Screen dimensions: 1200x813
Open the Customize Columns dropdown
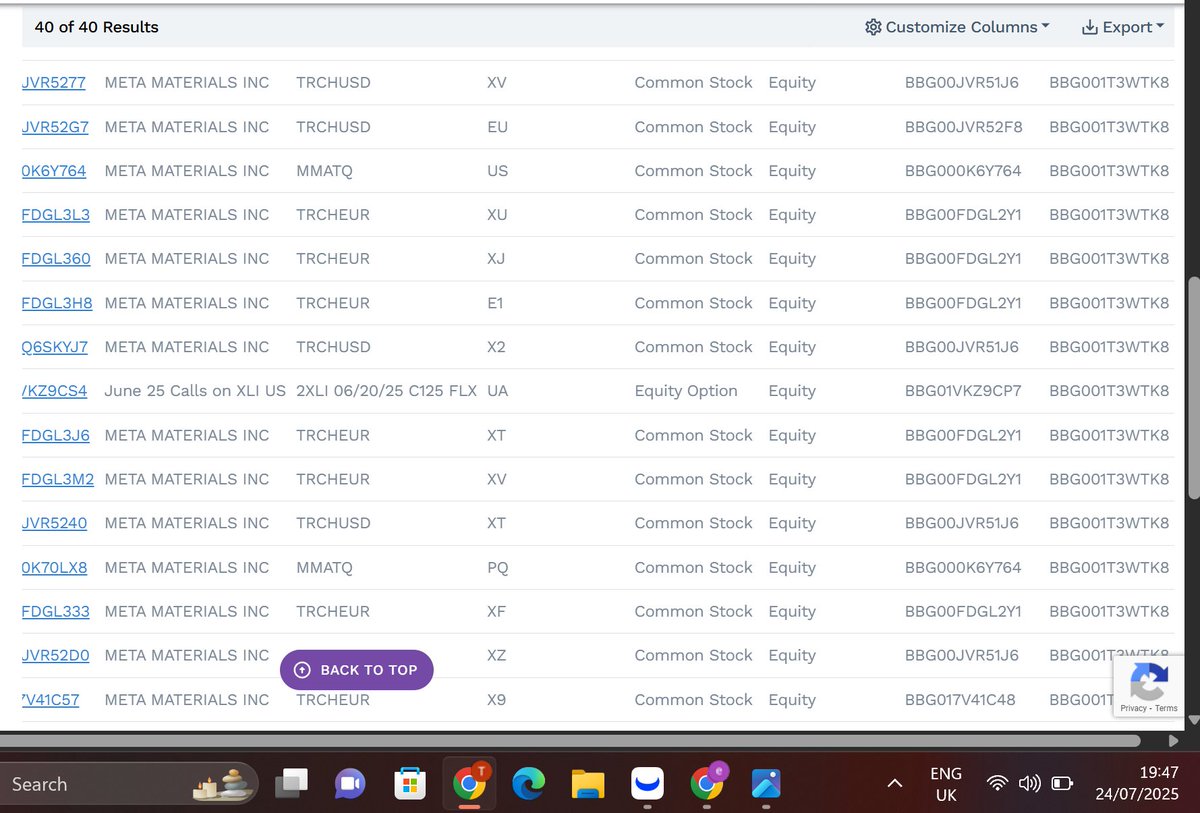pyautogui.click(x=957, y=27)
